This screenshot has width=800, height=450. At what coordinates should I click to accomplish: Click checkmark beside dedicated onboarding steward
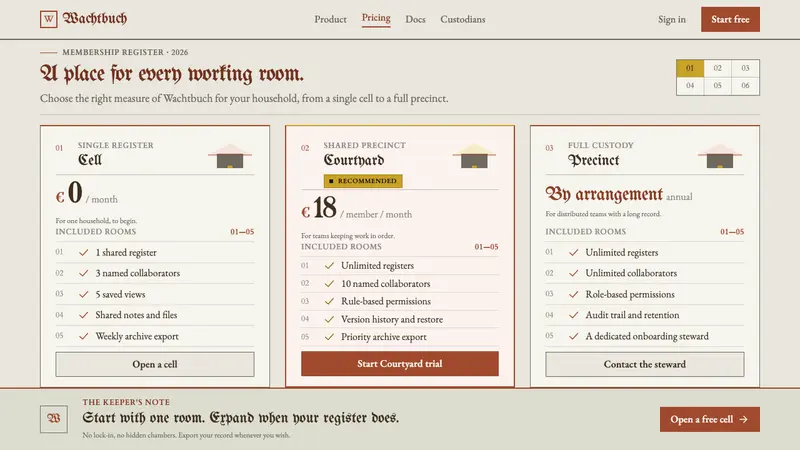(x=573, y=336)
